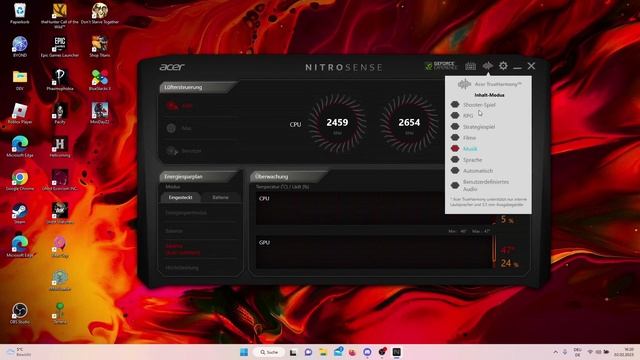Open the Windows Start menu
This screenshot has width=640, height=360.
pyautogui.click(x=244, y=352)
